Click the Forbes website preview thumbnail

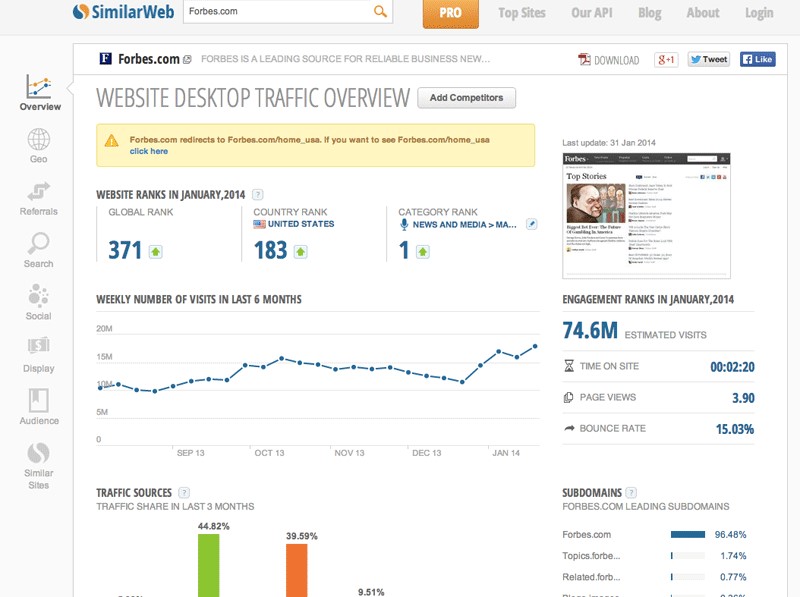(x=646, y=215)
